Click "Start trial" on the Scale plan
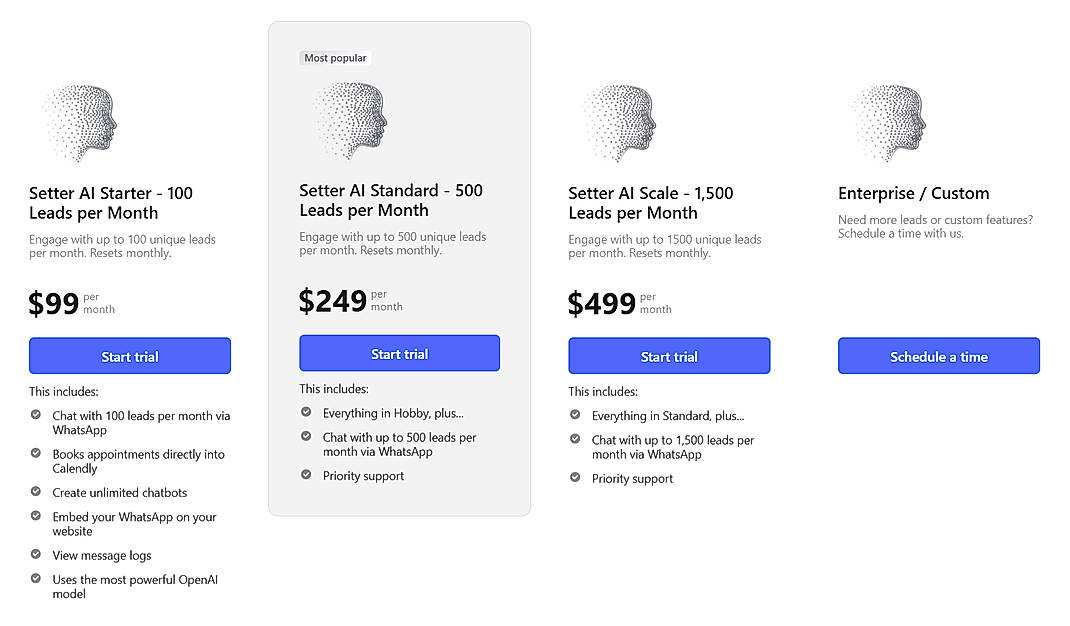 668,355
